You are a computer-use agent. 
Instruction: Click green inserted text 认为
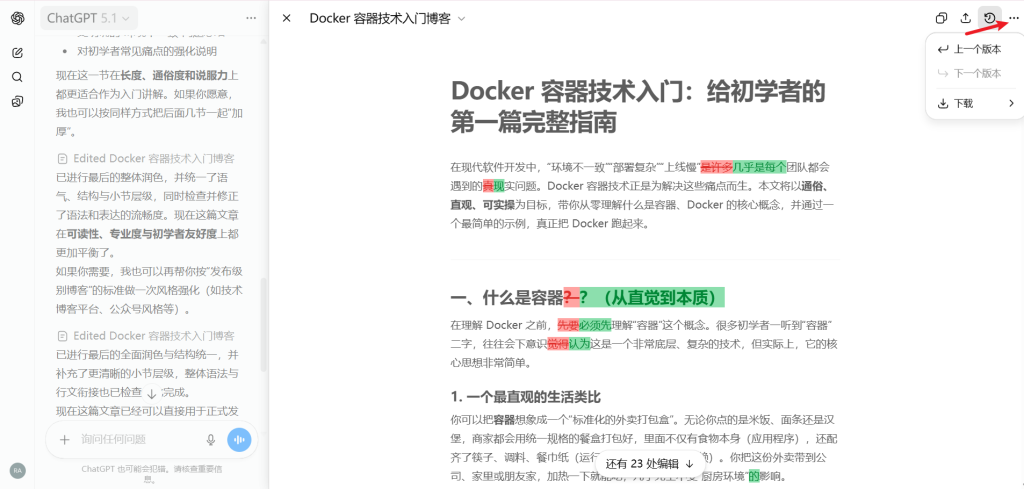pyautogui.click(x=579, y=343)
